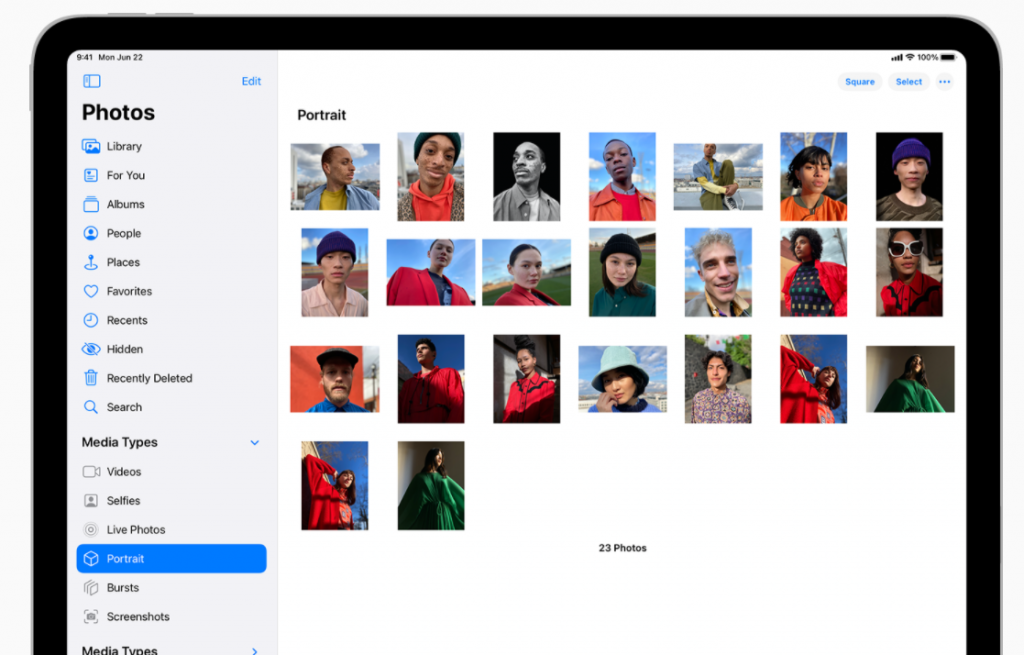Open the Bursts icon
Screen dimensions: 1024x655
coord(91,588)
